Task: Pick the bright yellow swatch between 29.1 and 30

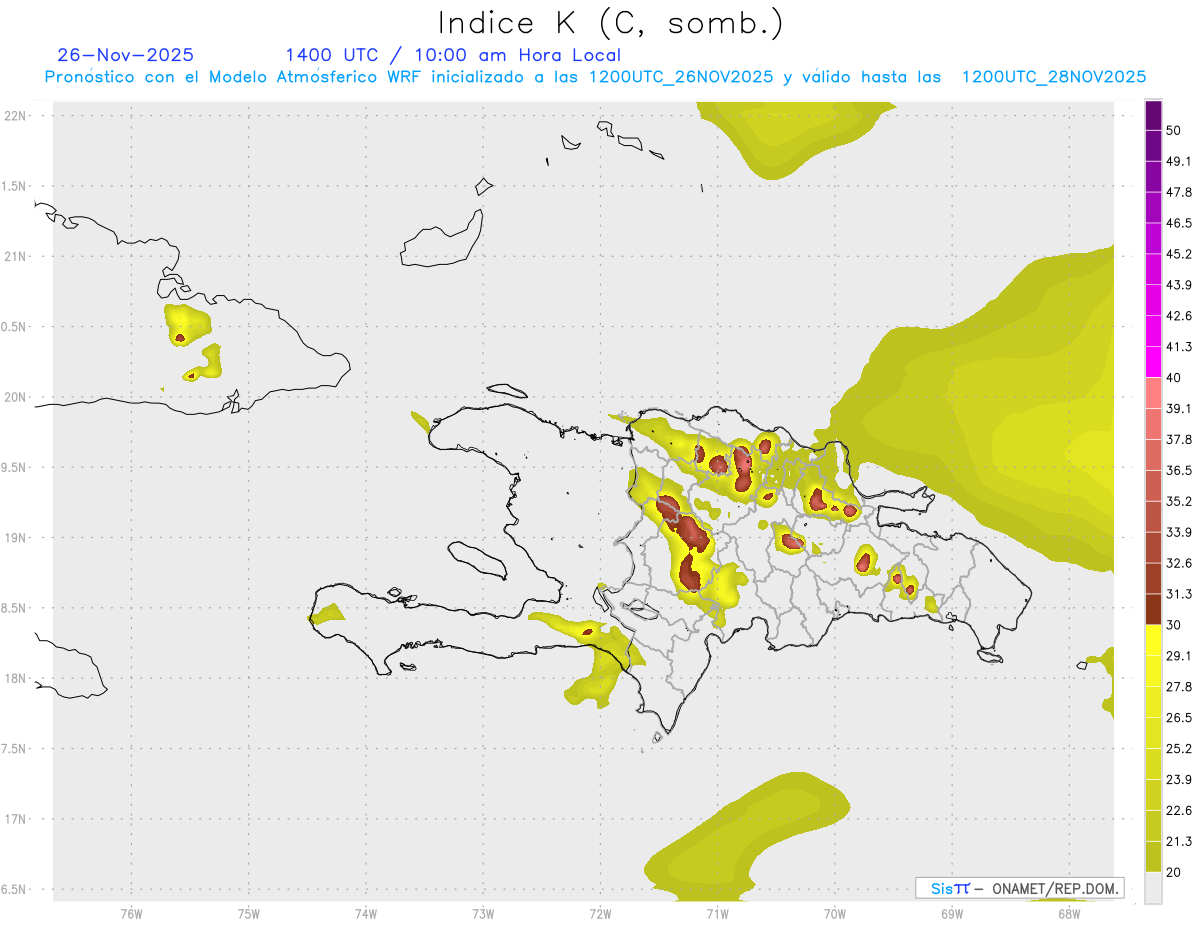Action: [1153, 640]
